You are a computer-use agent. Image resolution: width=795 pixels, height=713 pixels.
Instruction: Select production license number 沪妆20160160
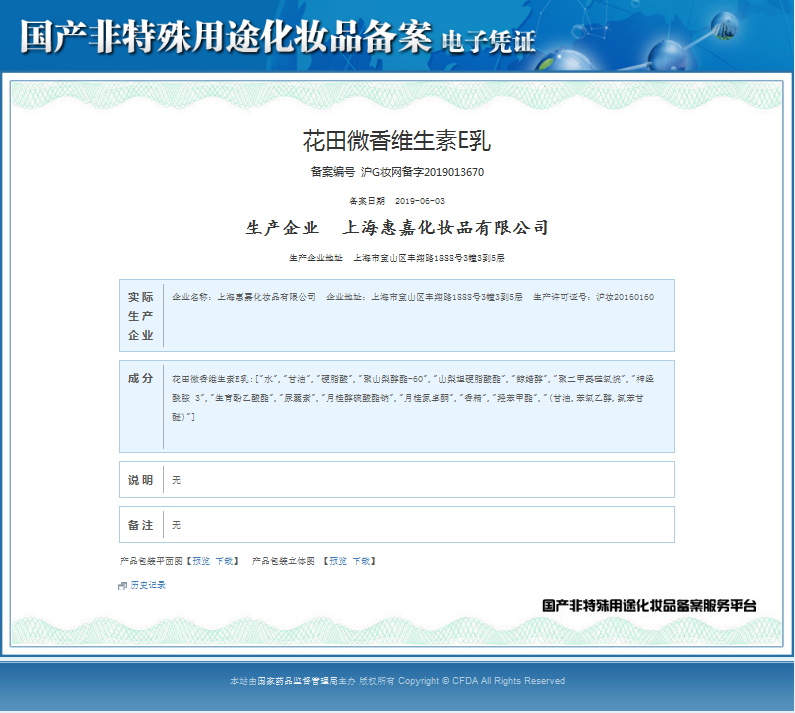(x=625, y=297)
